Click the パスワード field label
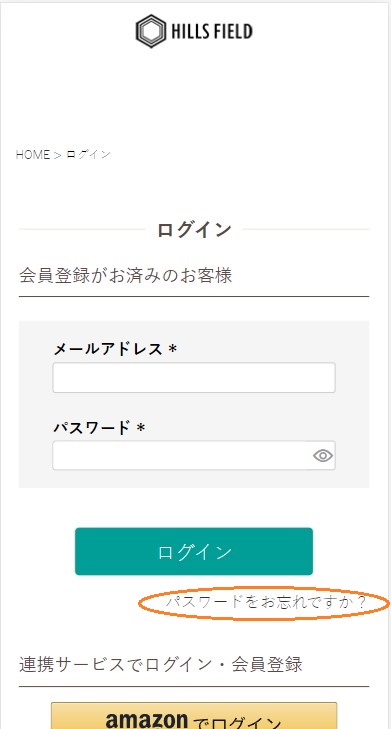Image resolution: width=391 pixels, height=729 pixels. 92,427
